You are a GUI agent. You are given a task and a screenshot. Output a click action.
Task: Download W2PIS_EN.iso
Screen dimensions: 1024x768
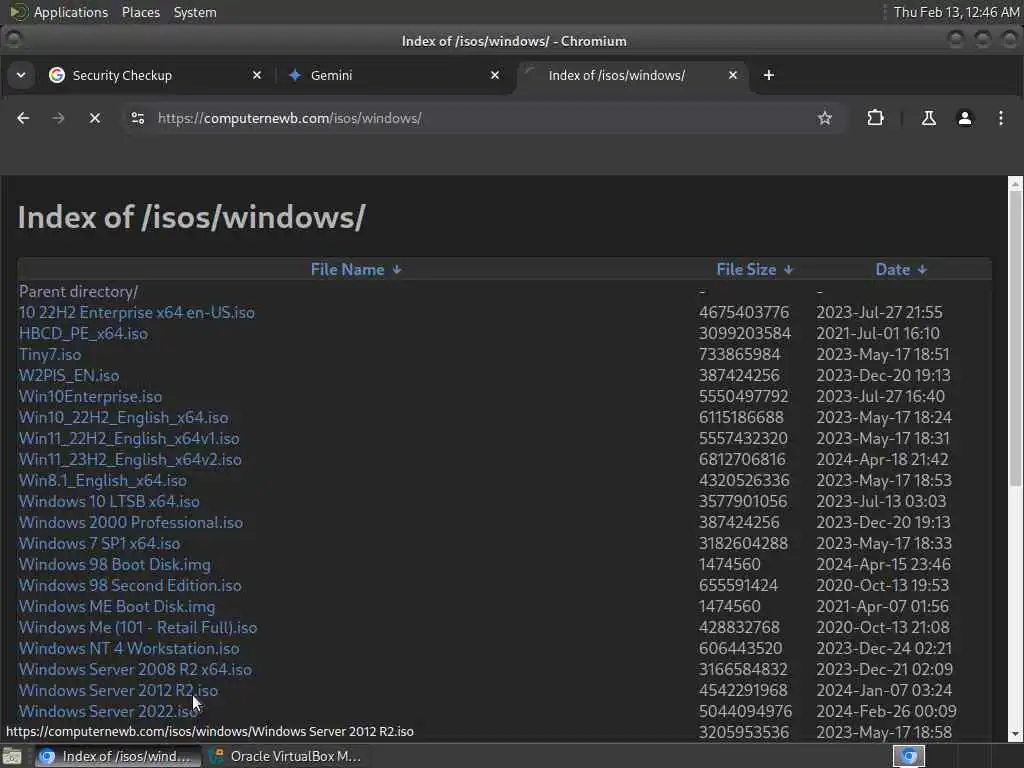click(69, 375)
